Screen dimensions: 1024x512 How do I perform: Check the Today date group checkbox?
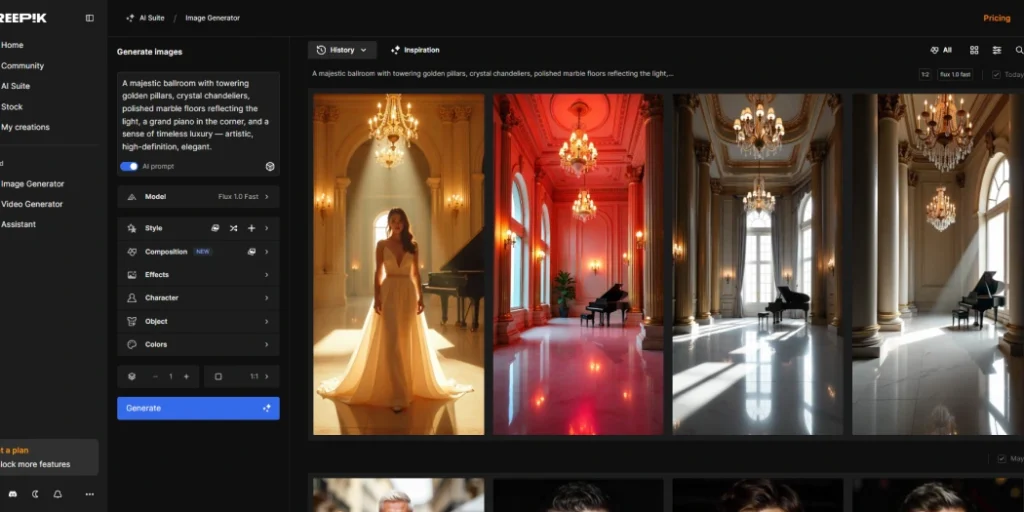tap(996, 75)
